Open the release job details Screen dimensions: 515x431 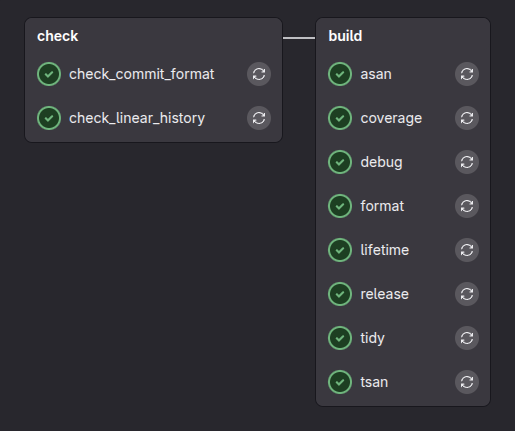pos(384,294)
